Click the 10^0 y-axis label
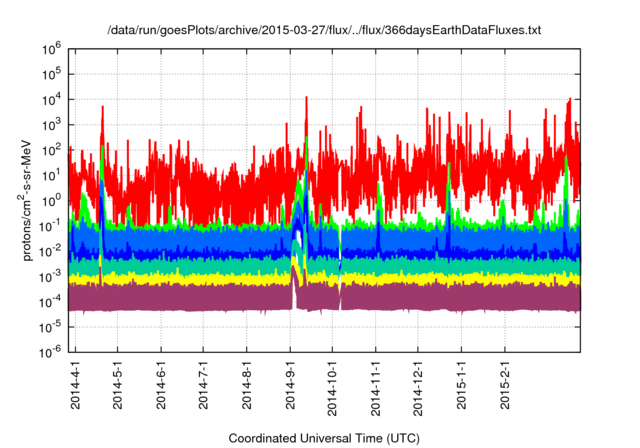The image size is (640, 448). pyautogui.click(x=51, y=202)
